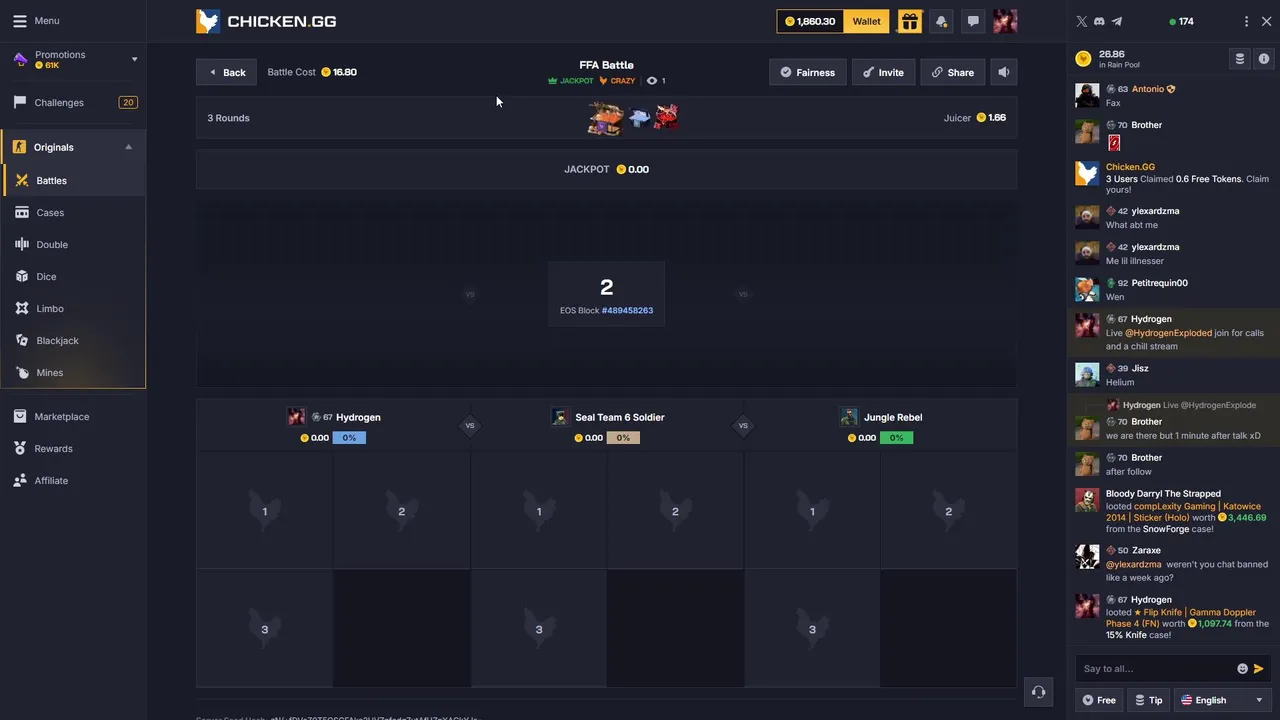Click Petitrequin00 username in chat

tap(1160, 283)
